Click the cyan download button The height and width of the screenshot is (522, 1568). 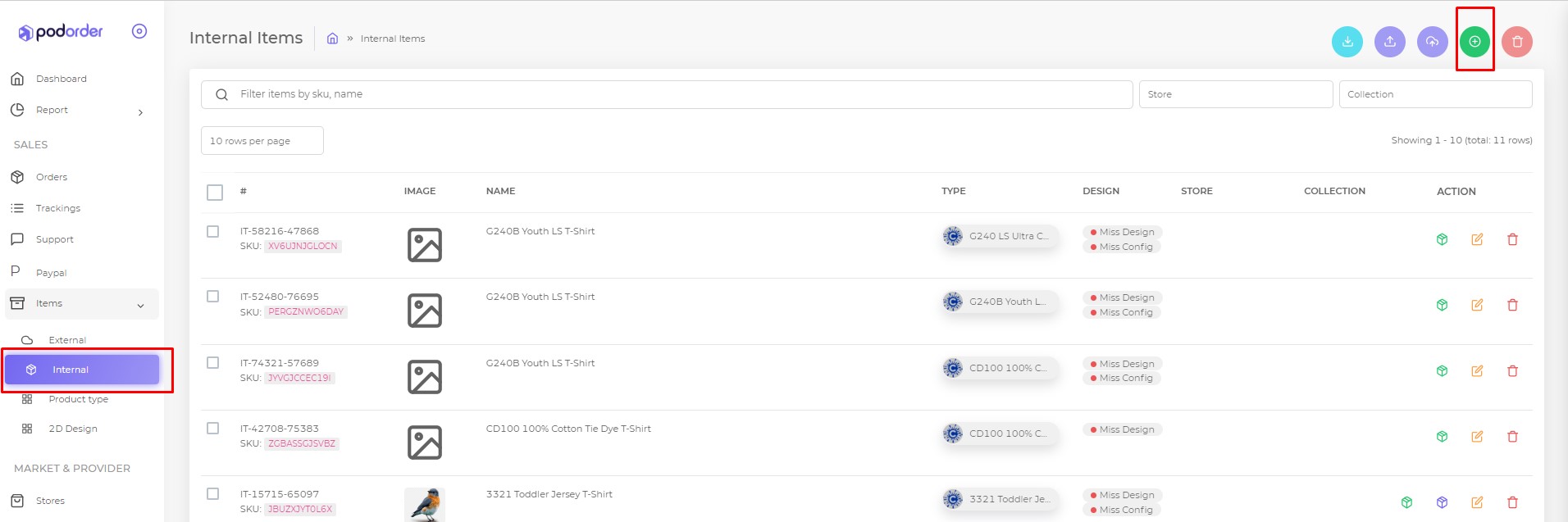tap(1347, 42)
